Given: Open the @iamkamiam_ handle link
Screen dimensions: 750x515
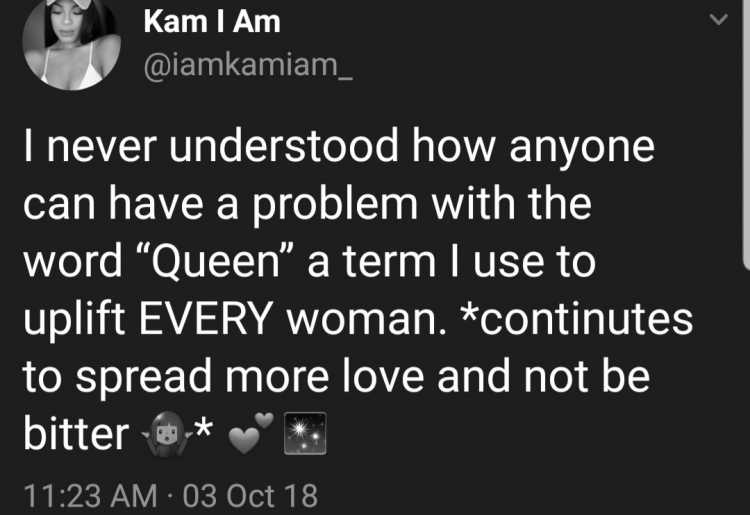Looking at the screenshot, I should [x=248, y=65].
